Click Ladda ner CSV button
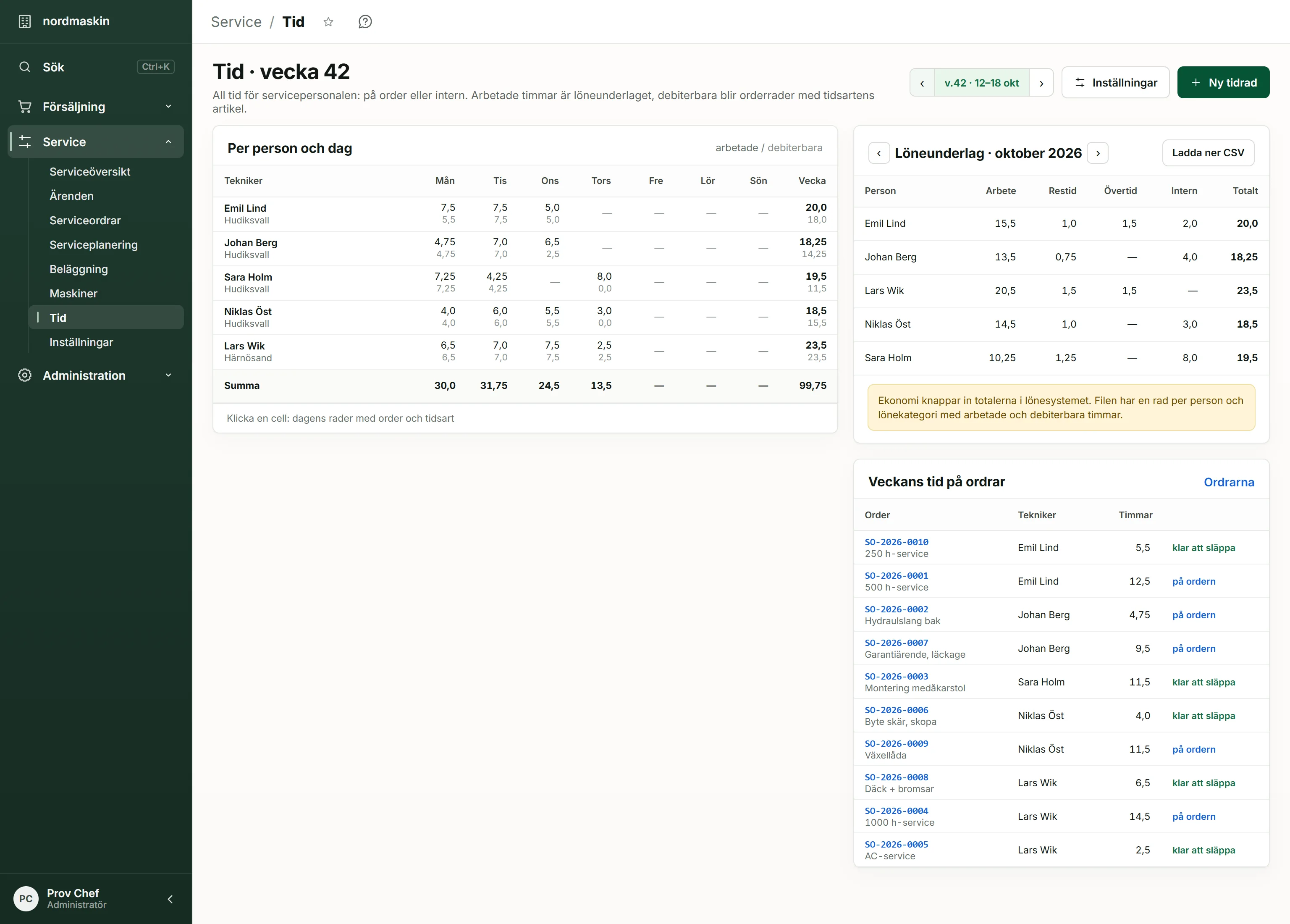 click(x=1208, y=153)
